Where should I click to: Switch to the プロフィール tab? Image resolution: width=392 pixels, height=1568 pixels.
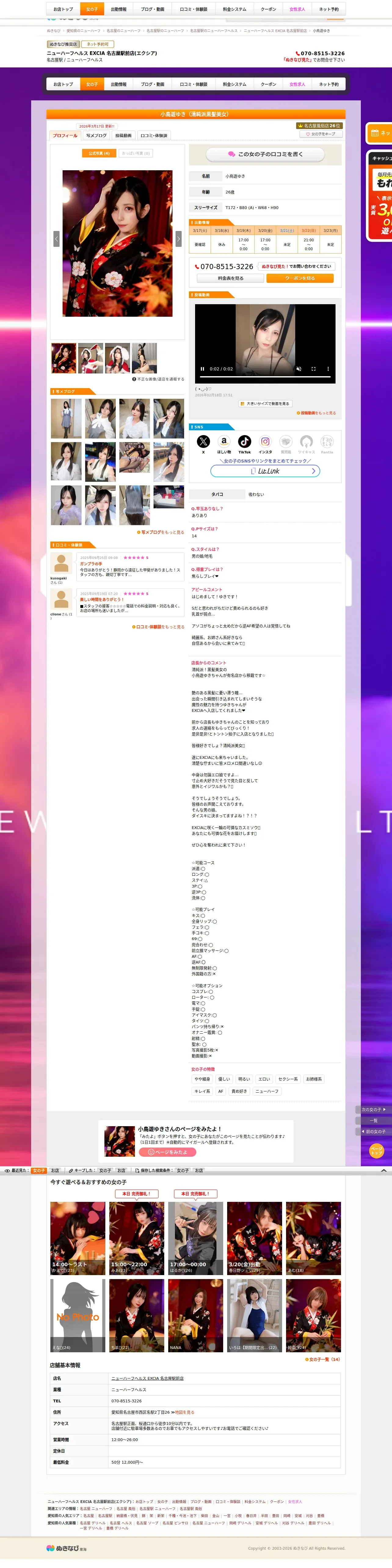click(64, 136)
